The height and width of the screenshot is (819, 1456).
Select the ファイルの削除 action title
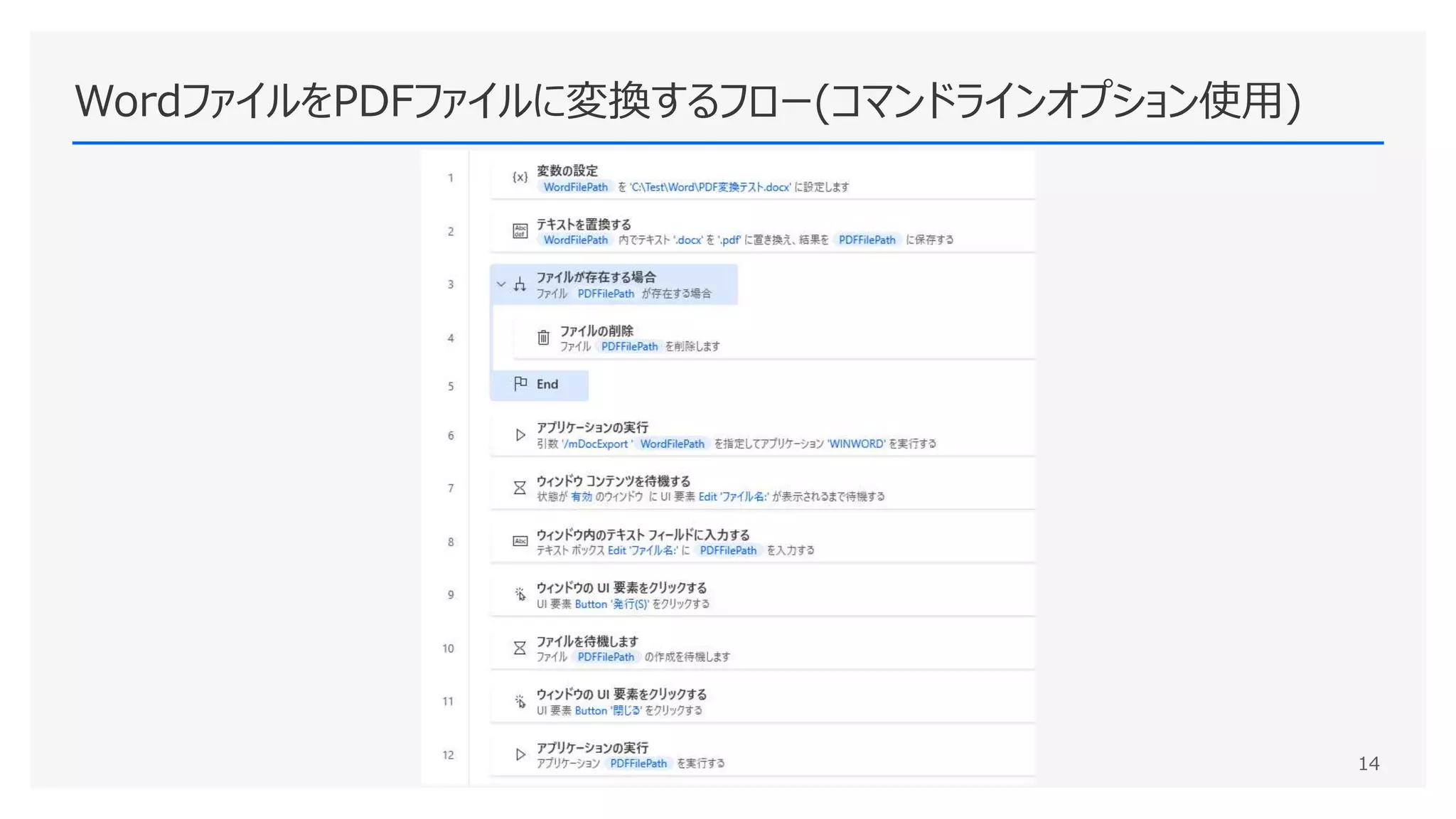[x=596, y=331]
